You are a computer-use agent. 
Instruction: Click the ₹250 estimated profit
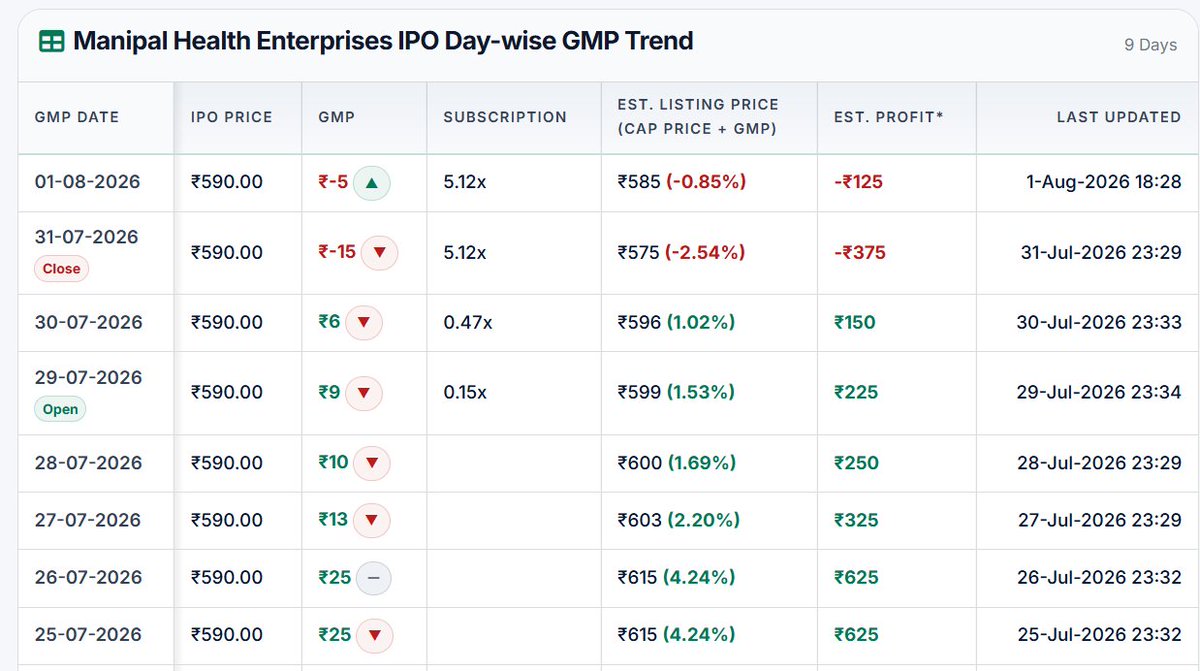tap(857, 463)
